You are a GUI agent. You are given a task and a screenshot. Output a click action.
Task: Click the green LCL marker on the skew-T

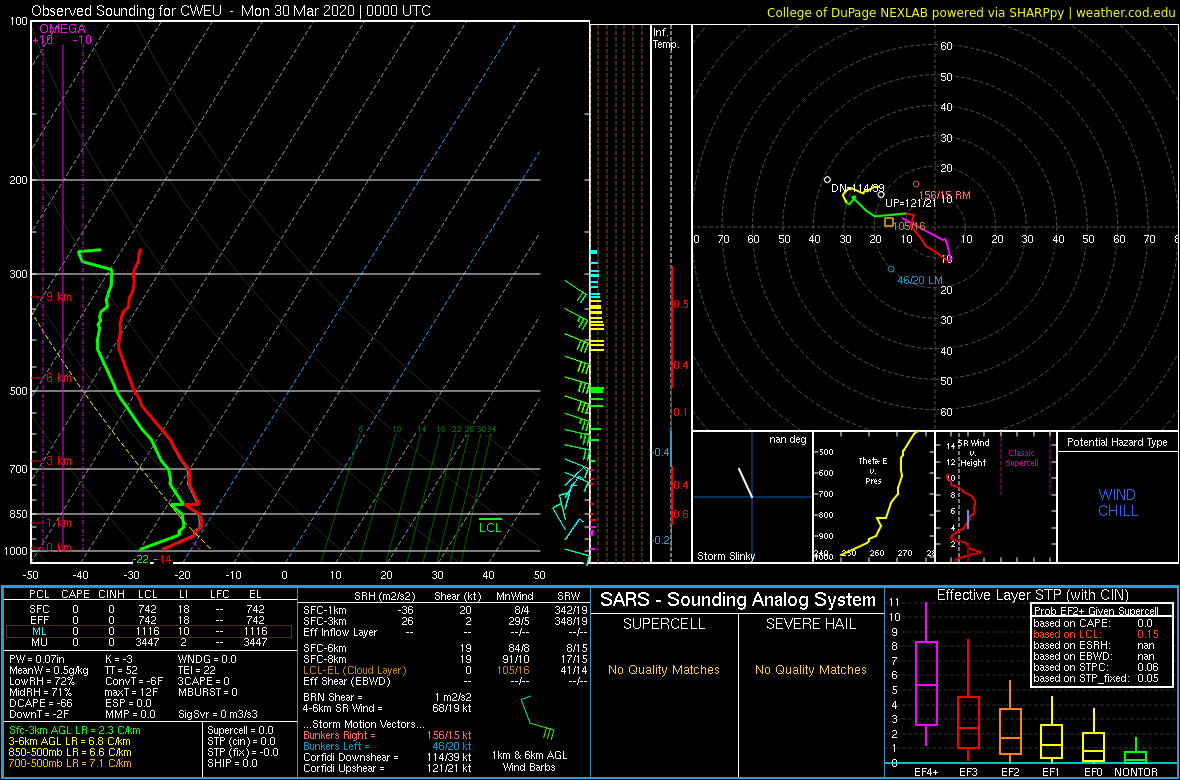point(490,525)
